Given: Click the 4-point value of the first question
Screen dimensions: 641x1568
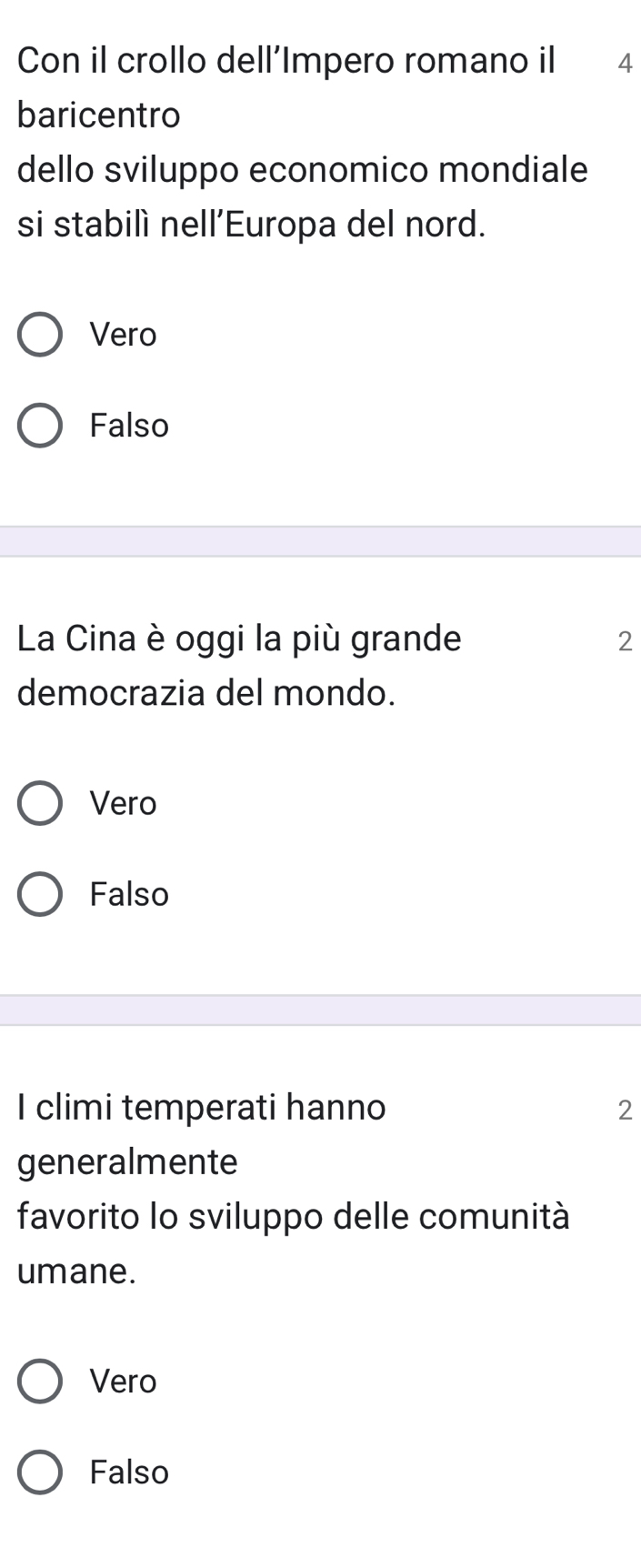Looking at the screenshot, I should [624, 64].
